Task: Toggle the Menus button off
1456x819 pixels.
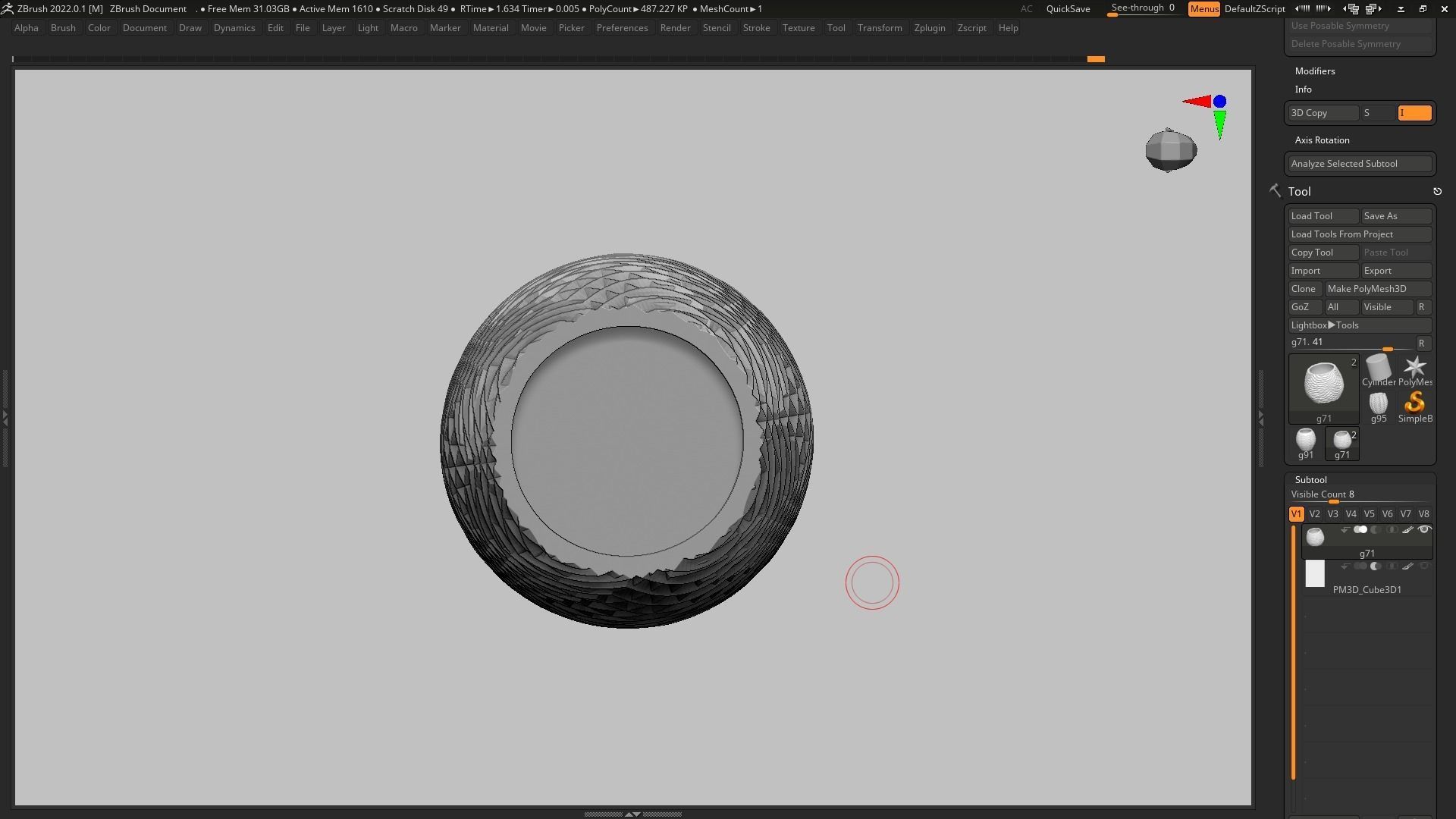Action: pyautogui.click(x=1203, y=9)
